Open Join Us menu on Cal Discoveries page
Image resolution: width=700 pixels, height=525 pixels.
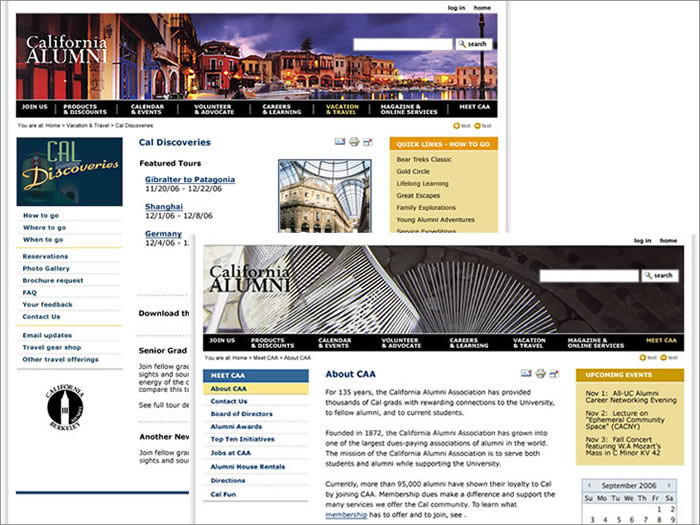coord(34,107)
